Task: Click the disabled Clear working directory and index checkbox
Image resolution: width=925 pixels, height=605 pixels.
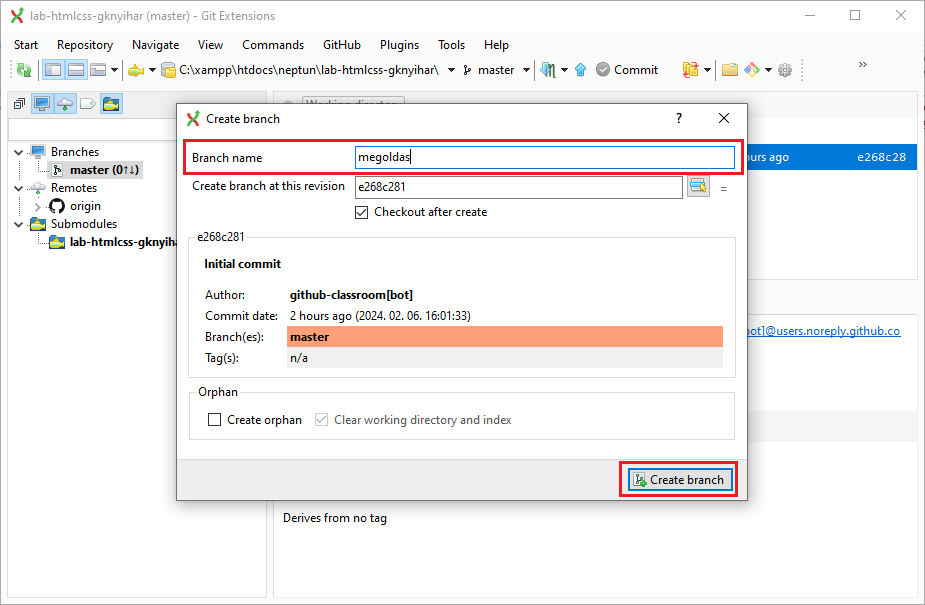Action: 321,420
